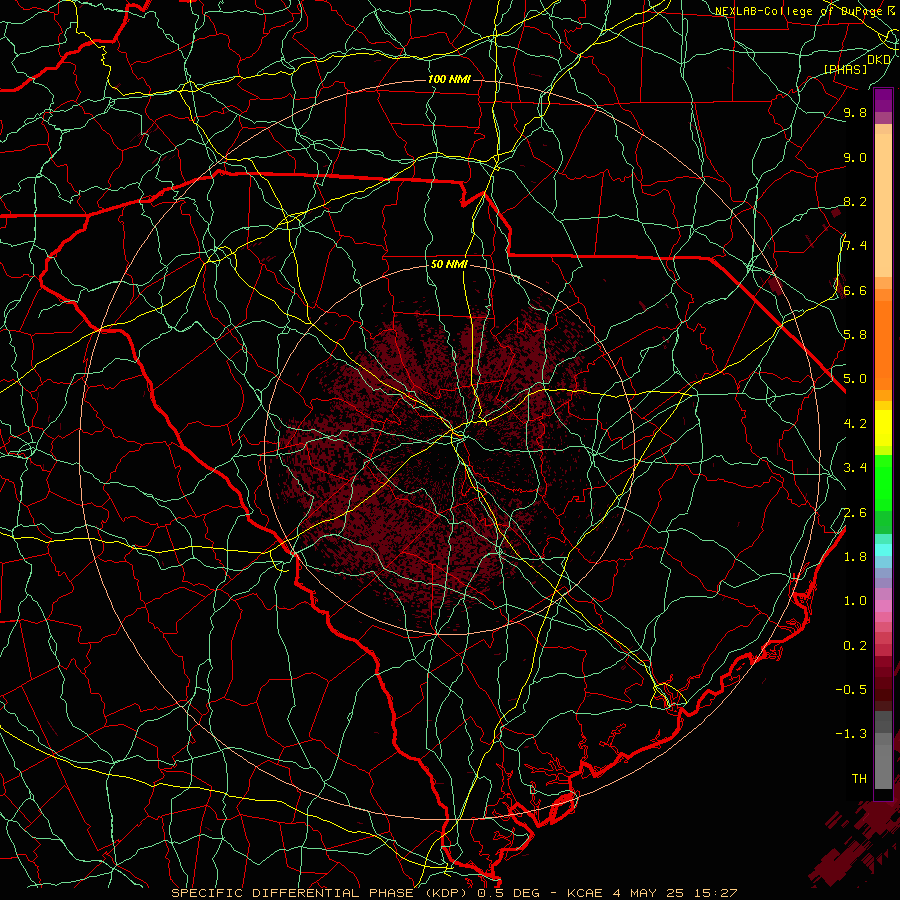This screenshot has height=900, width=900.
Task: Click the 8.2 scale value
Action: [855, 202]
